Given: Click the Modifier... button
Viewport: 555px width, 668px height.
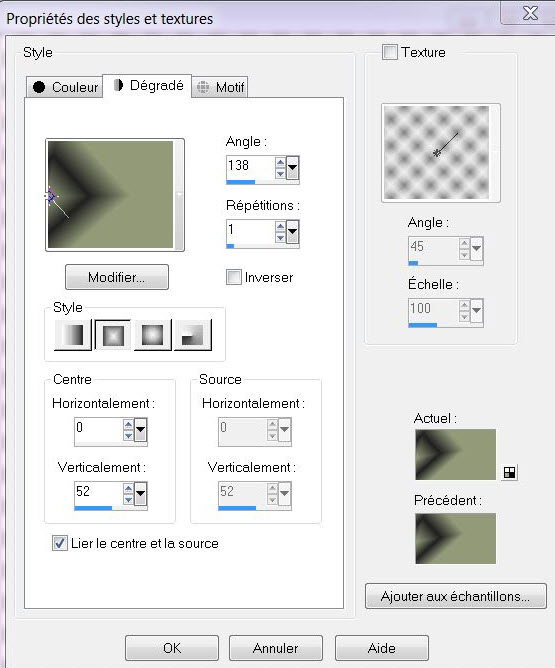Looking at the screenshot, I should pos(117,277).
